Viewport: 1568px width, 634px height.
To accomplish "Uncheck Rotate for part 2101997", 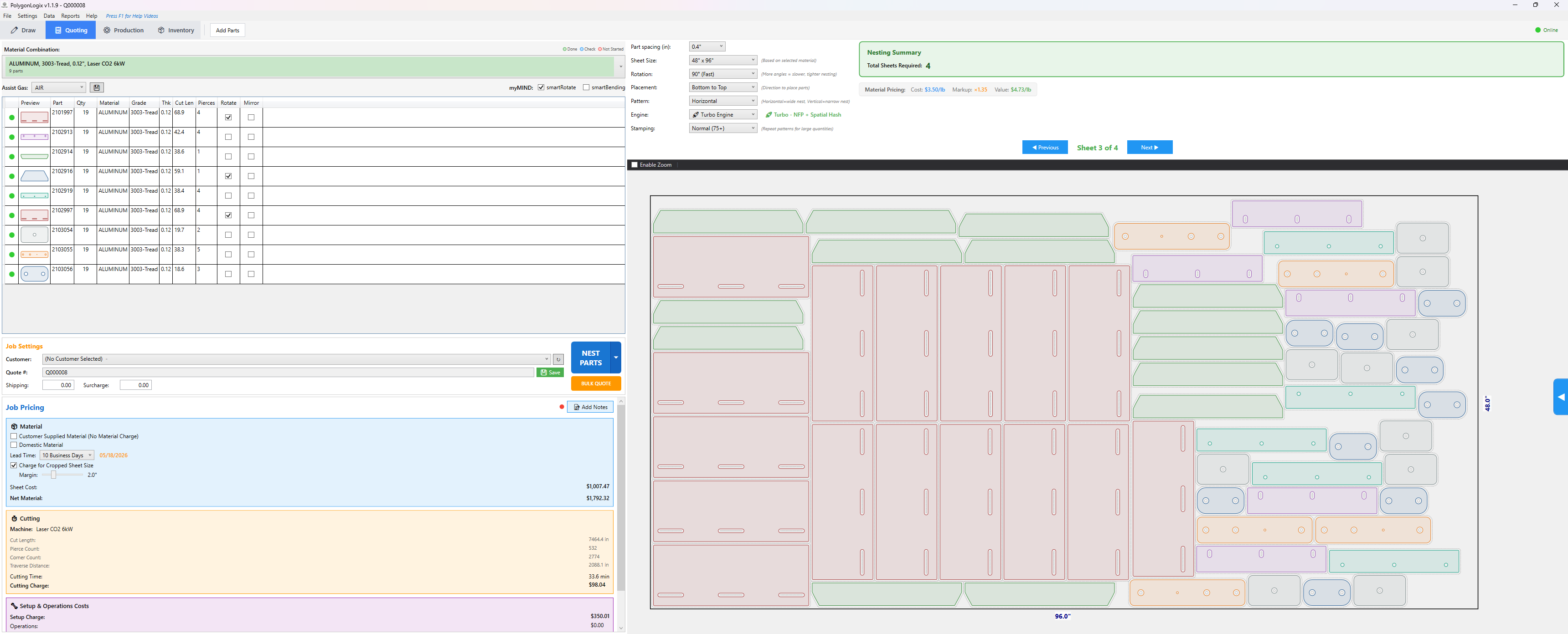I will [x=228, y=118].
